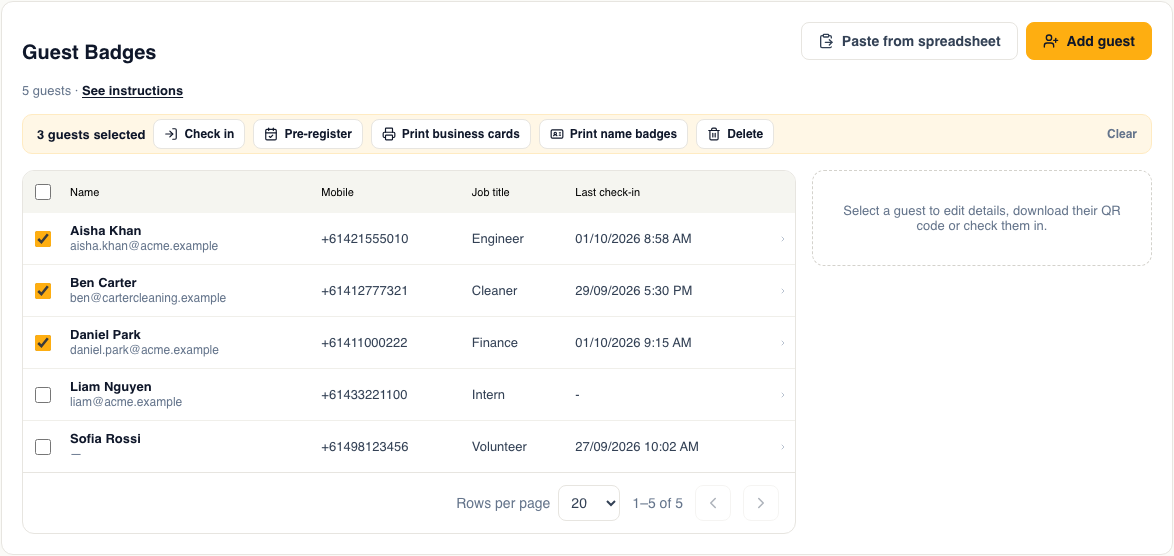Deselect Daniel Park's checkbox
1174x556 pixels.
point(43,343)
